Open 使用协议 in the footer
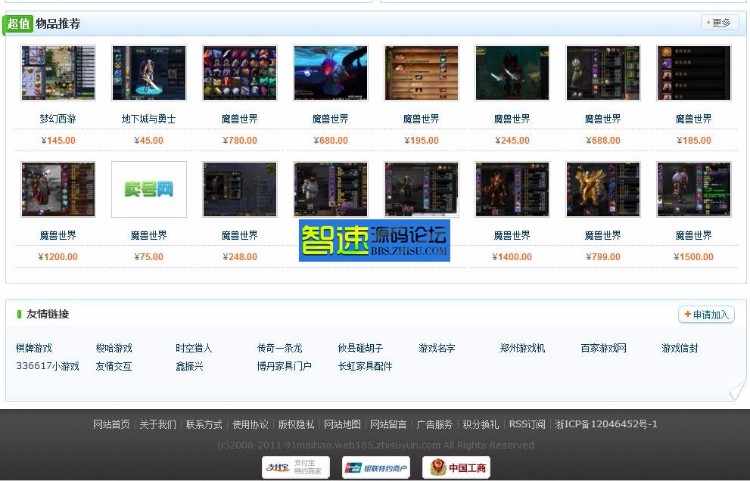The width and height of the screenshot is (750, 481). [x=250, y=425]
